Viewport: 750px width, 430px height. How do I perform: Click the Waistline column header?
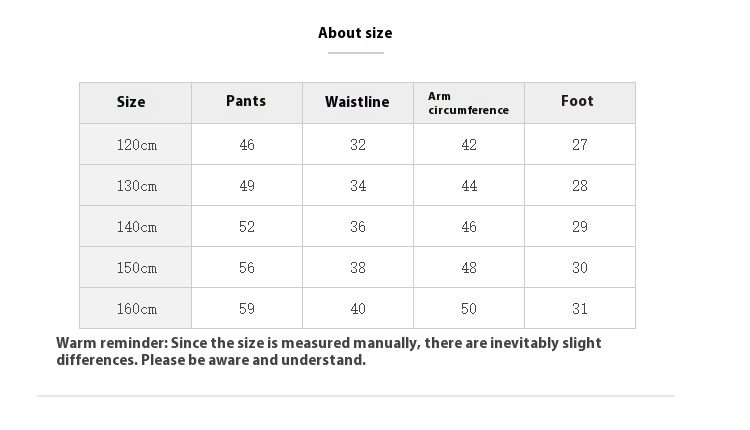point(357,102)
